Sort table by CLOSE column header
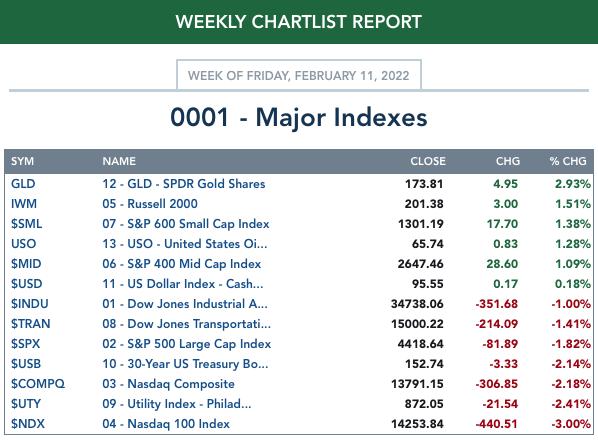 [428, 161]
